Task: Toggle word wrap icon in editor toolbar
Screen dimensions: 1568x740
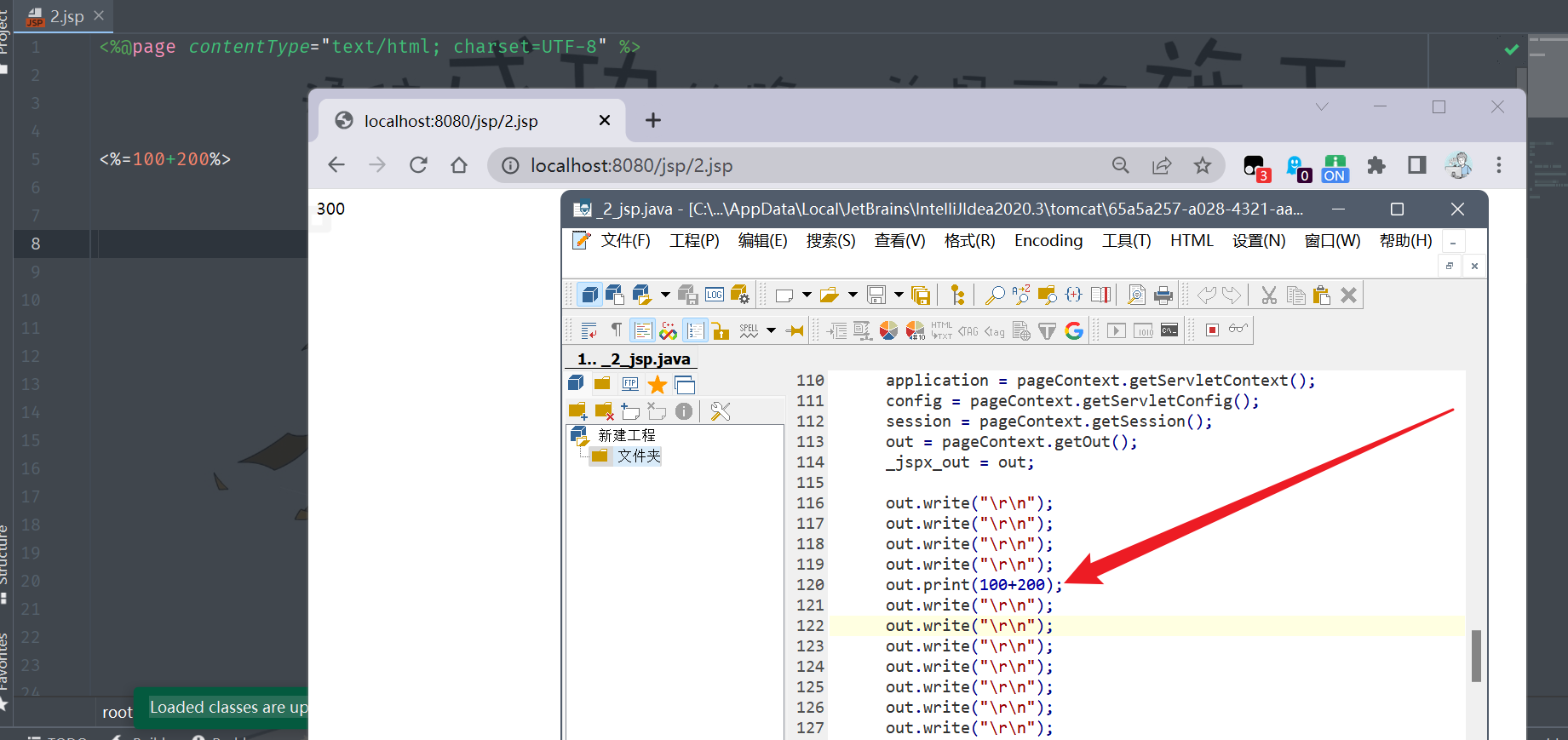Action: pos(589,330)
